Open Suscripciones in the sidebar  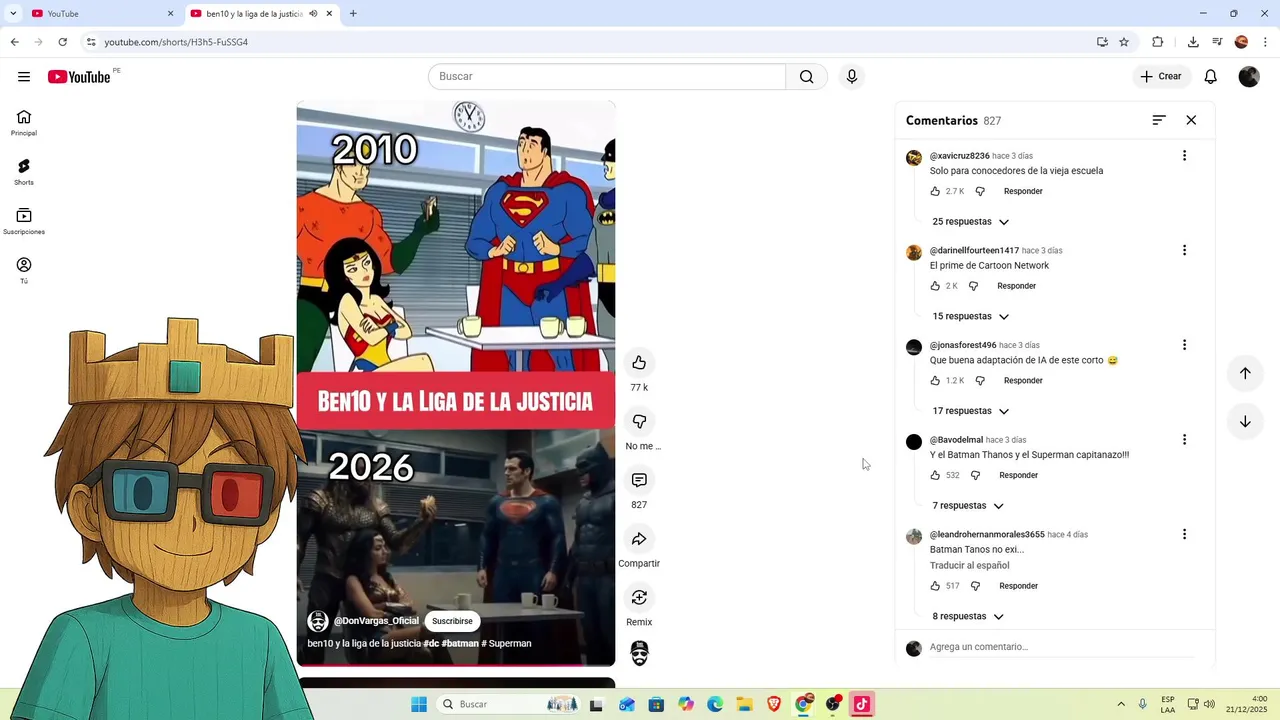click(x=24, y=221)
